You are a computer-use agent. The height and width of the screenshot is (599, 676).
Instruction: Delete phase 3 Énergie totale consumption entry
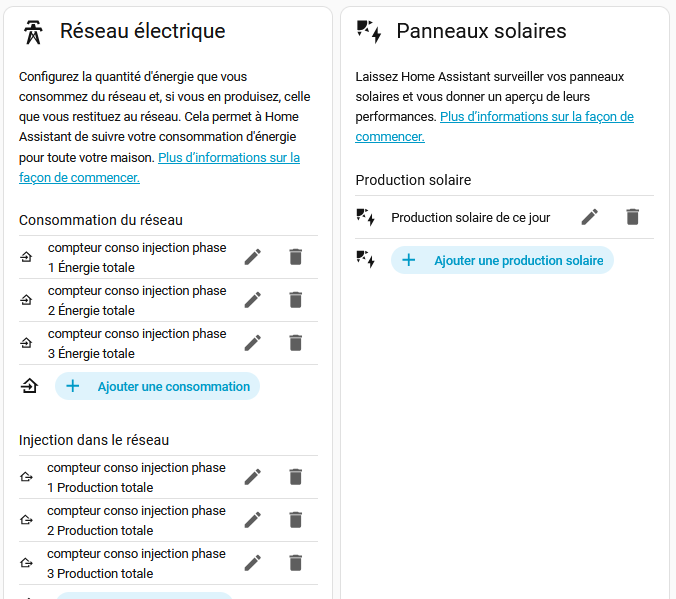click(295, 343)
